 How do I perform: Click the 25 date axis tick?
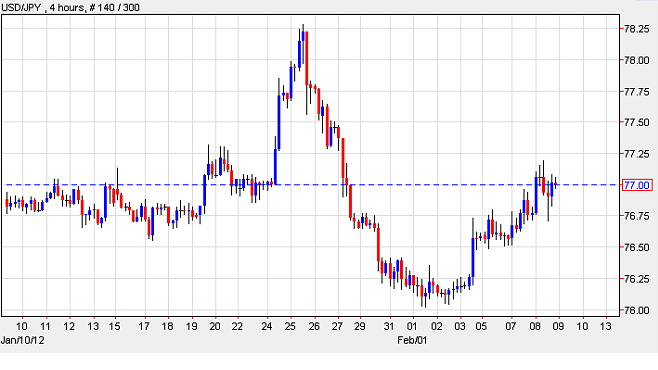290,326
